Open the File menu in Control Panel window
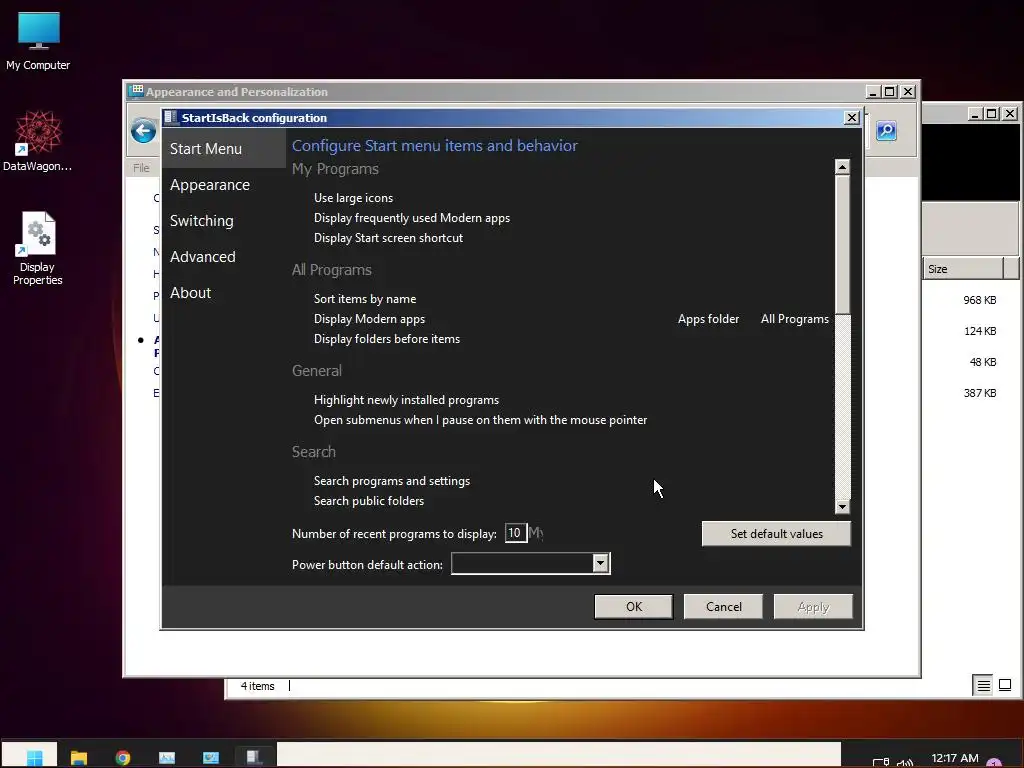 click(141, 168)
